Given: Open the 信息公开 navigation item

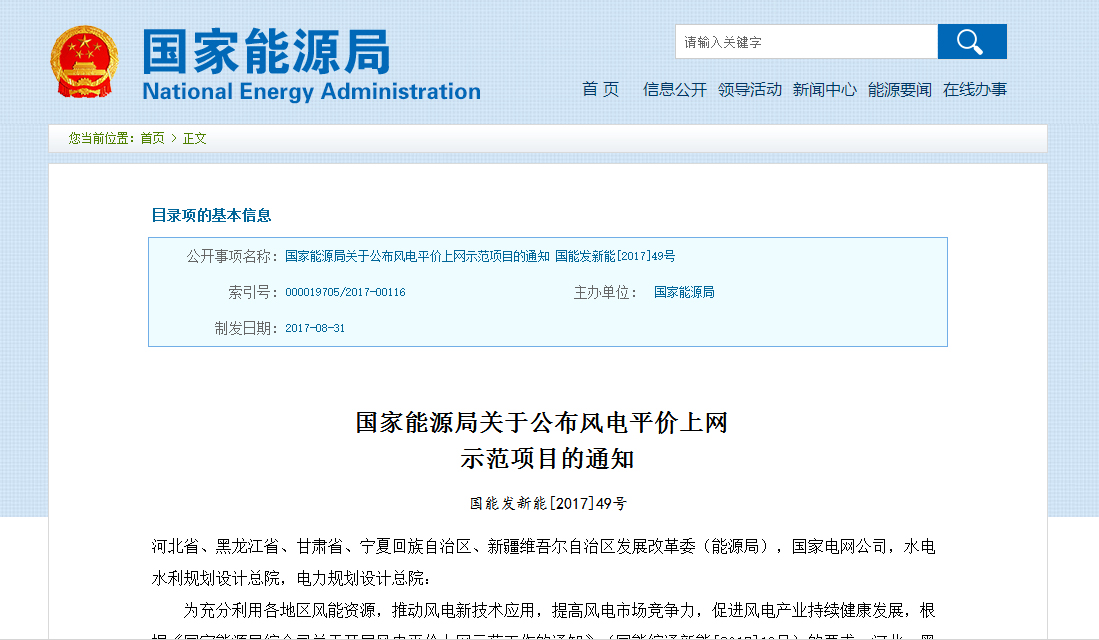Looking at the screenshot, I should pyautogui.click(x=674, y=89).
